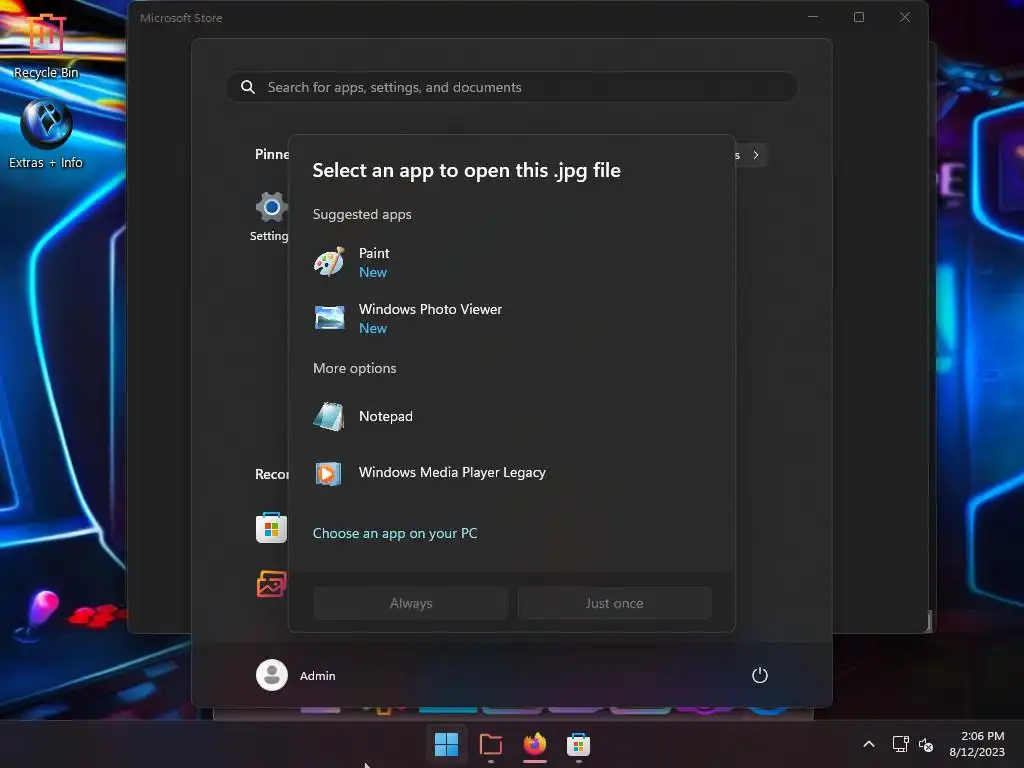Open Microsoft Store icon under Recommended
This screenshot has width=1024, height=768.
tap(271, 528)
